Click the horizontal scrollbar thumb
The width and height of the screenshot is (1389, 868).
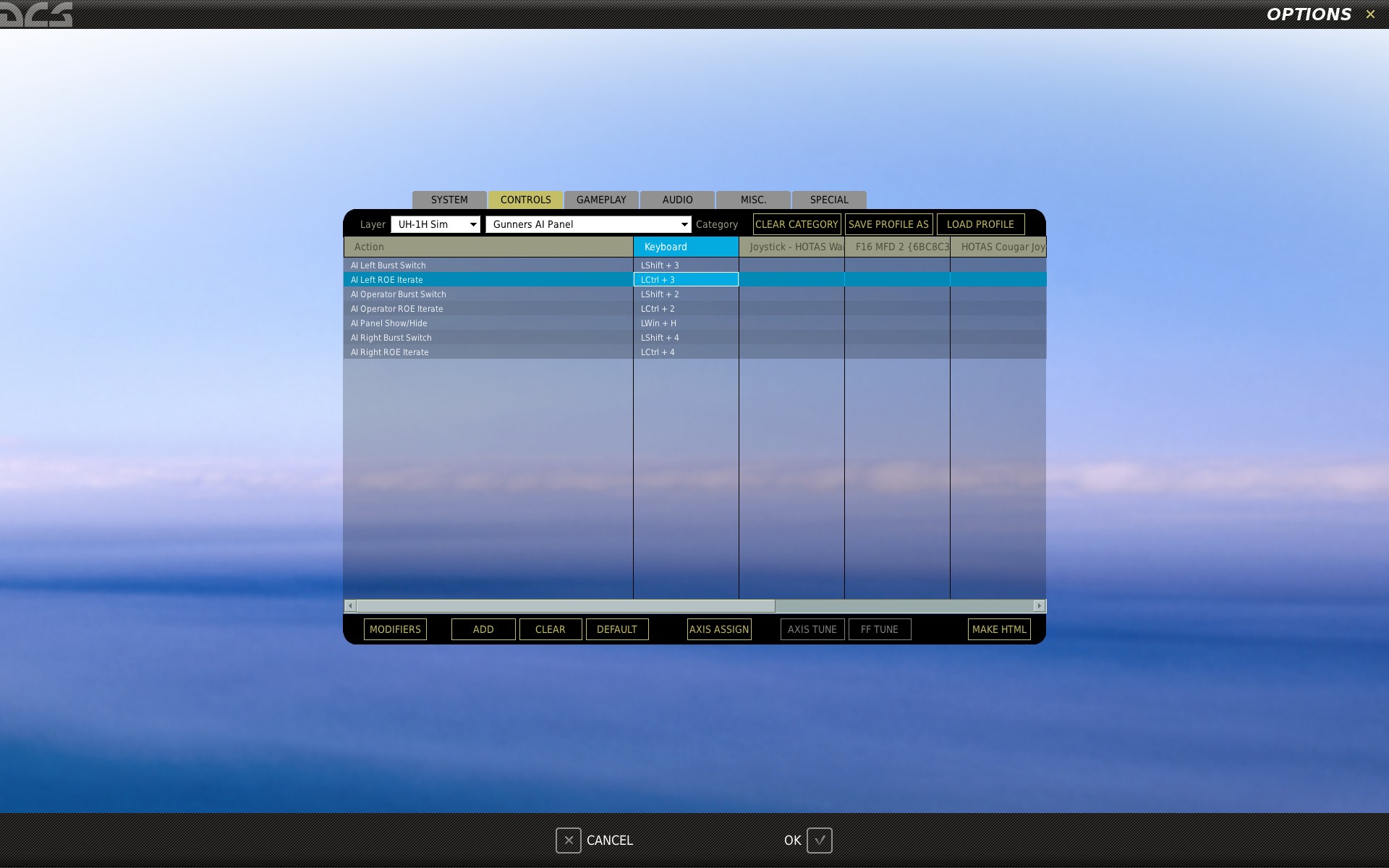point(566,606)
